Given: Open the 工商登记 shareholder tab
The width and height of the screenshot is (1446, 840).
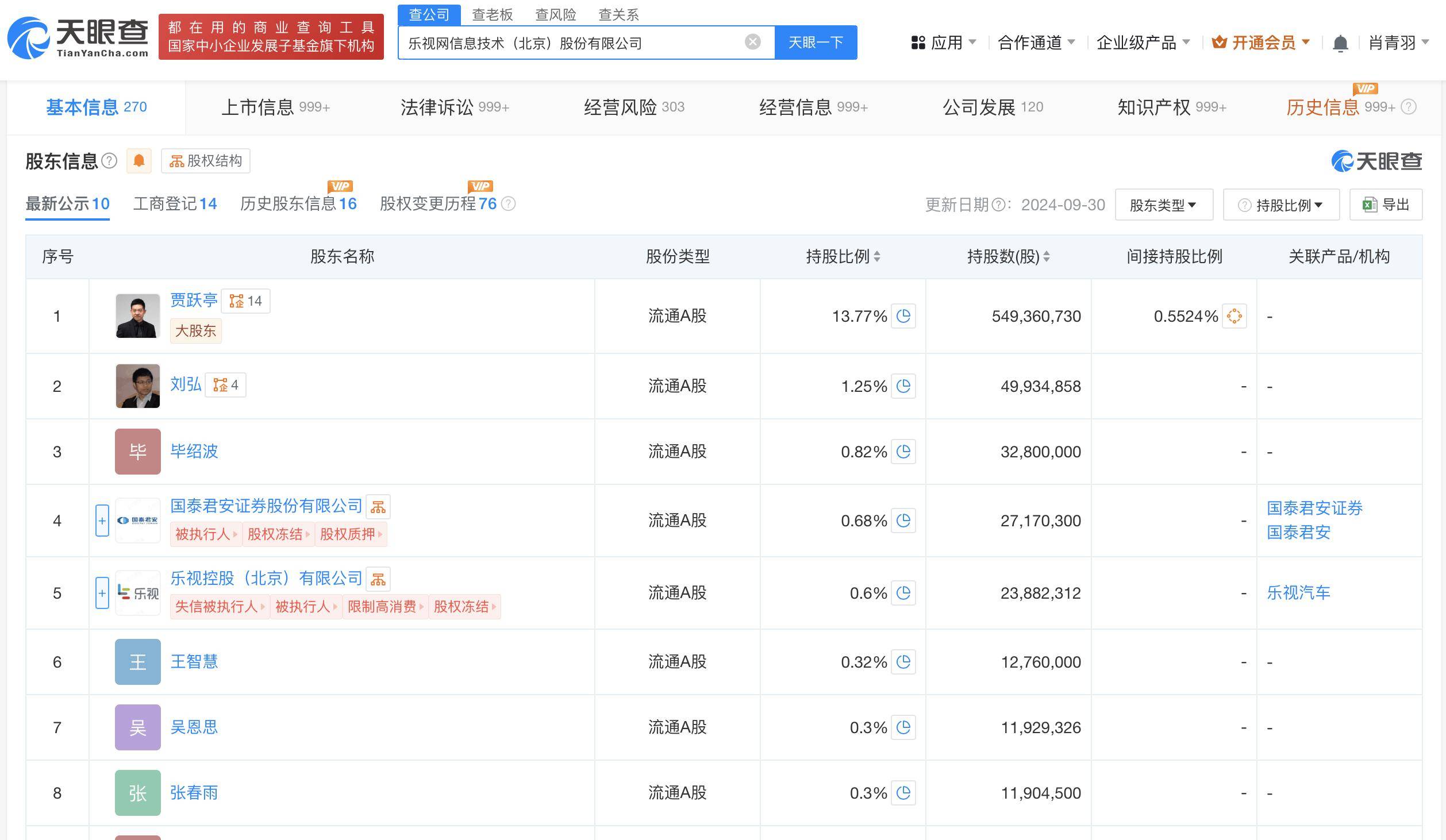Looking at the screenshot, I should pyautogui.click(x=169, y=203).
